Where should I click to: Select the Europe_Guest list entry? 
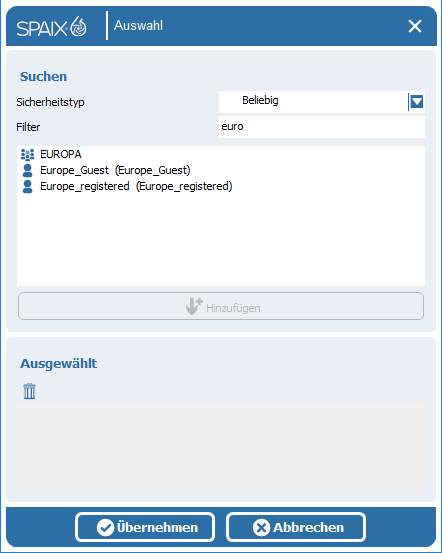[115, 170]
